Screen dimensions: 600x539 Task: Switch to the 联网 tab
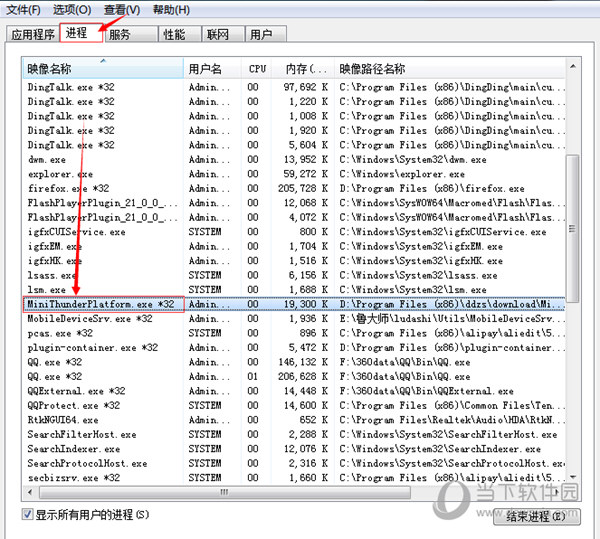point(223,34)
